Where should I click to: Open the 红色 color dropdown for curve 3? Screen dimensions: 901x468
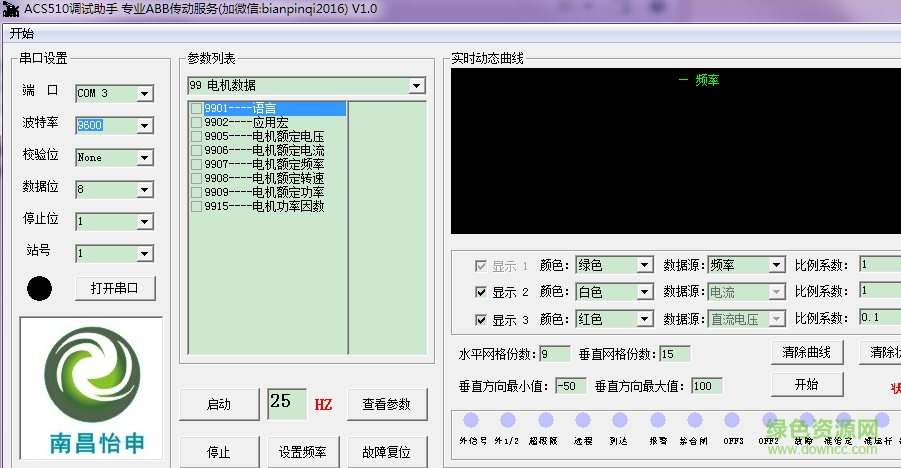click(x=645, y=319)
